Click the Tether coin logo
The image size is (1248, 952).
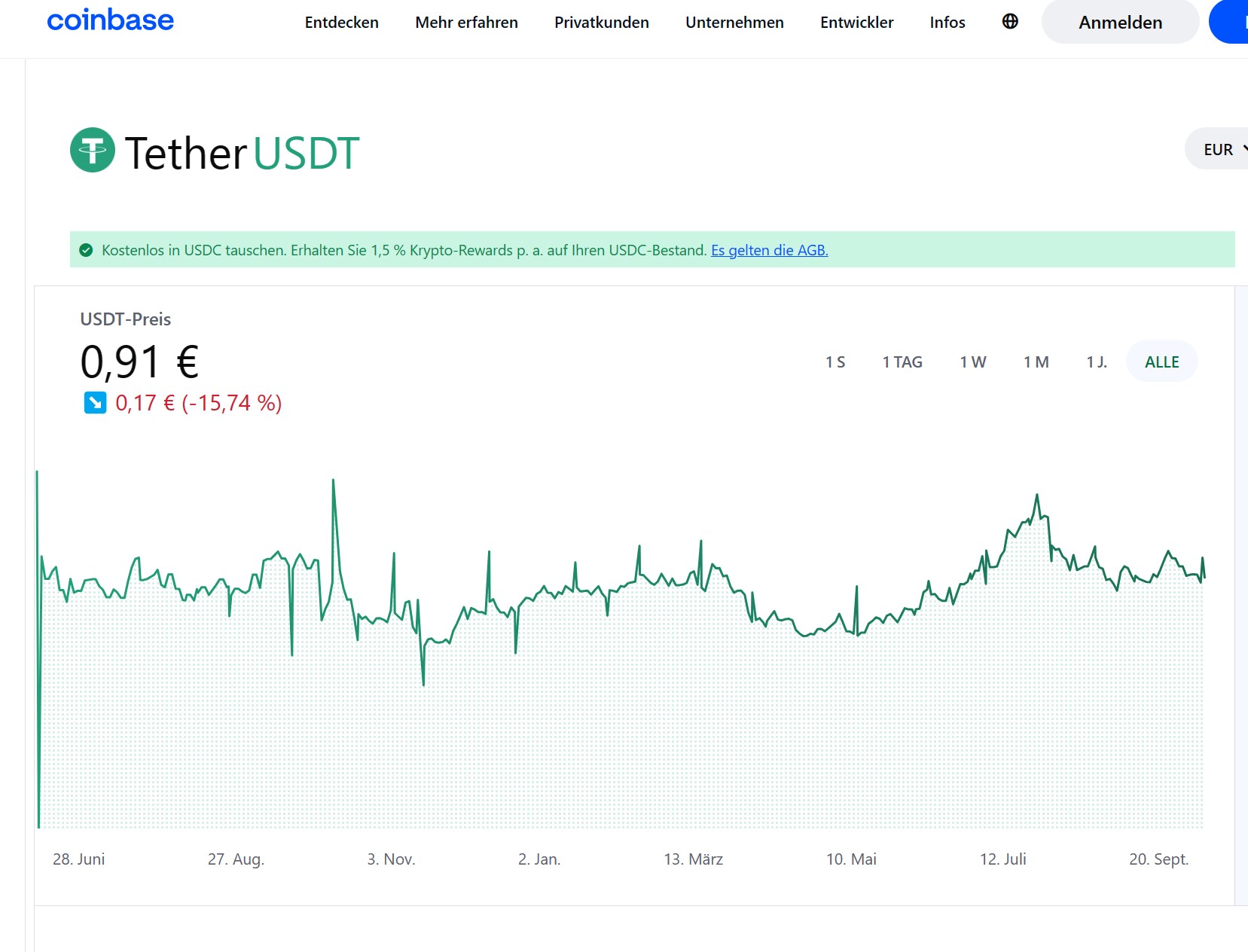coord(93,150)
